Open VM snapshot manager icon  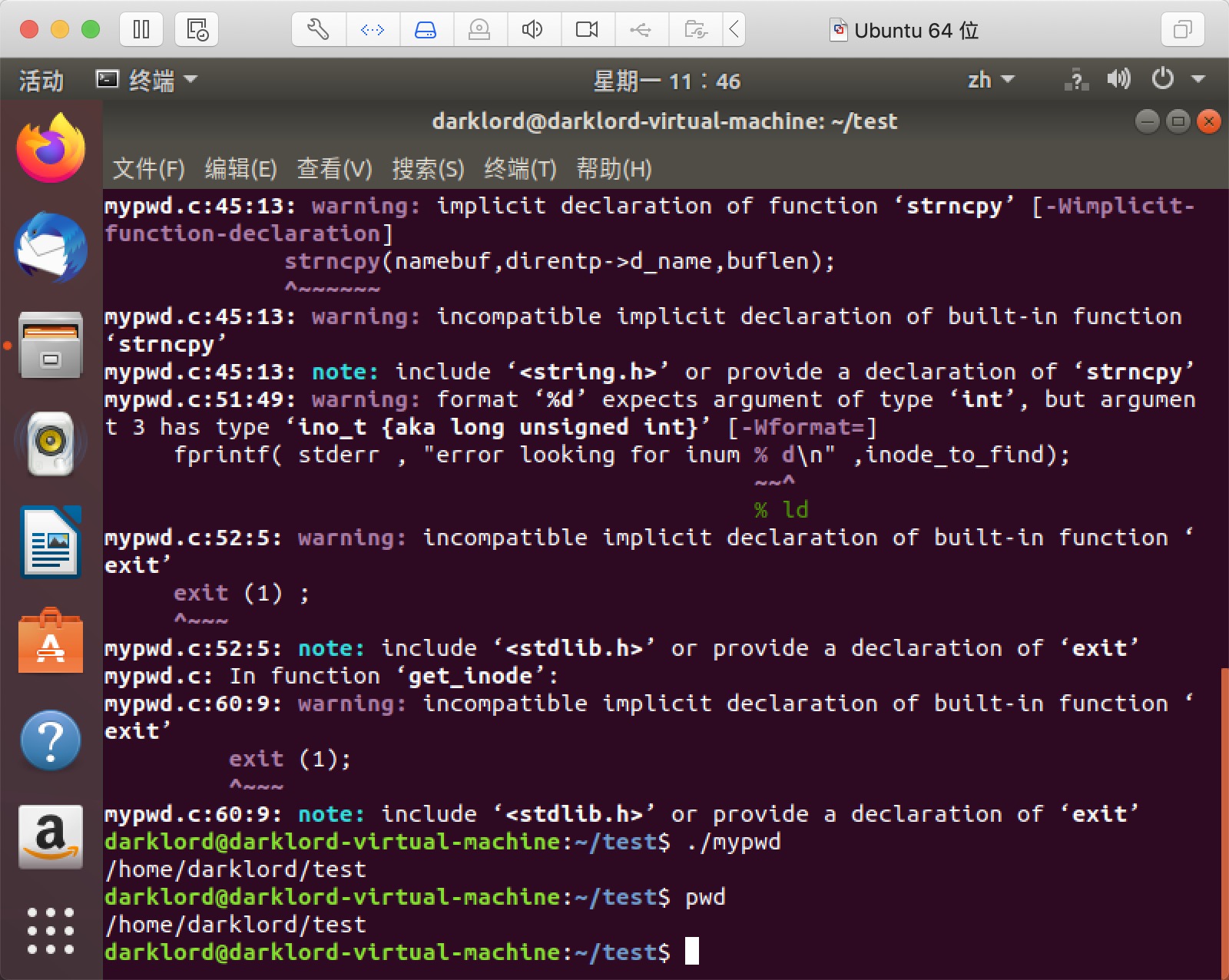tap(197, 30)
